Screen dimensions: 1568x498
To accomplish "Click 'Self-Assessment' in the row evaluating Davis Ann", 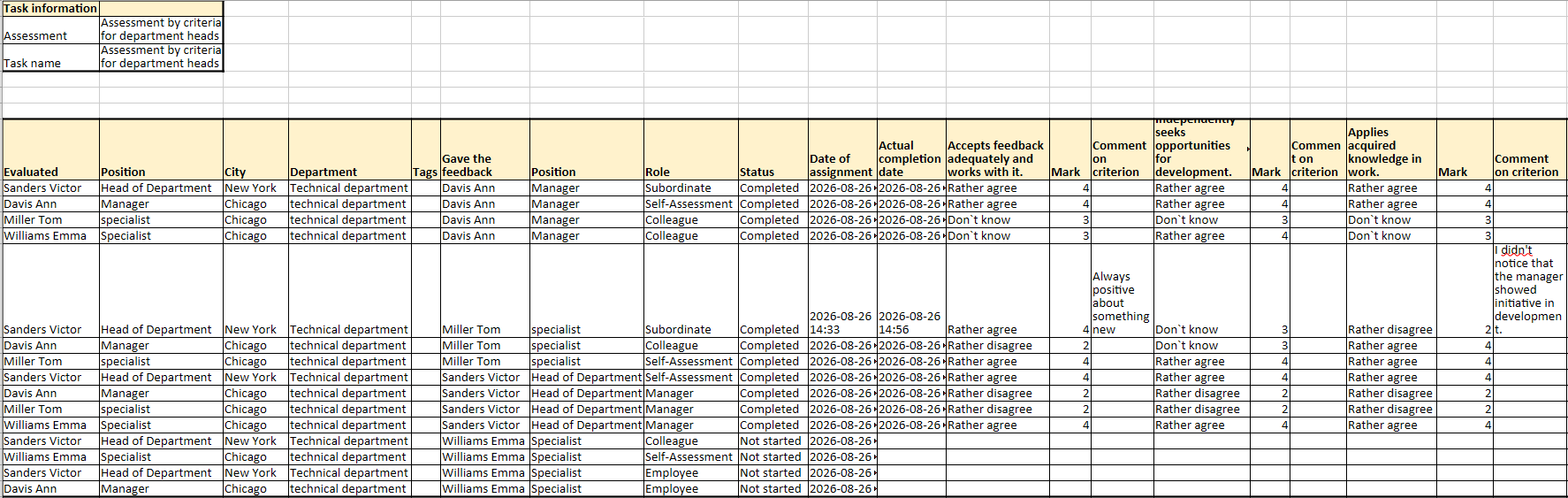I will click(691, 204).
